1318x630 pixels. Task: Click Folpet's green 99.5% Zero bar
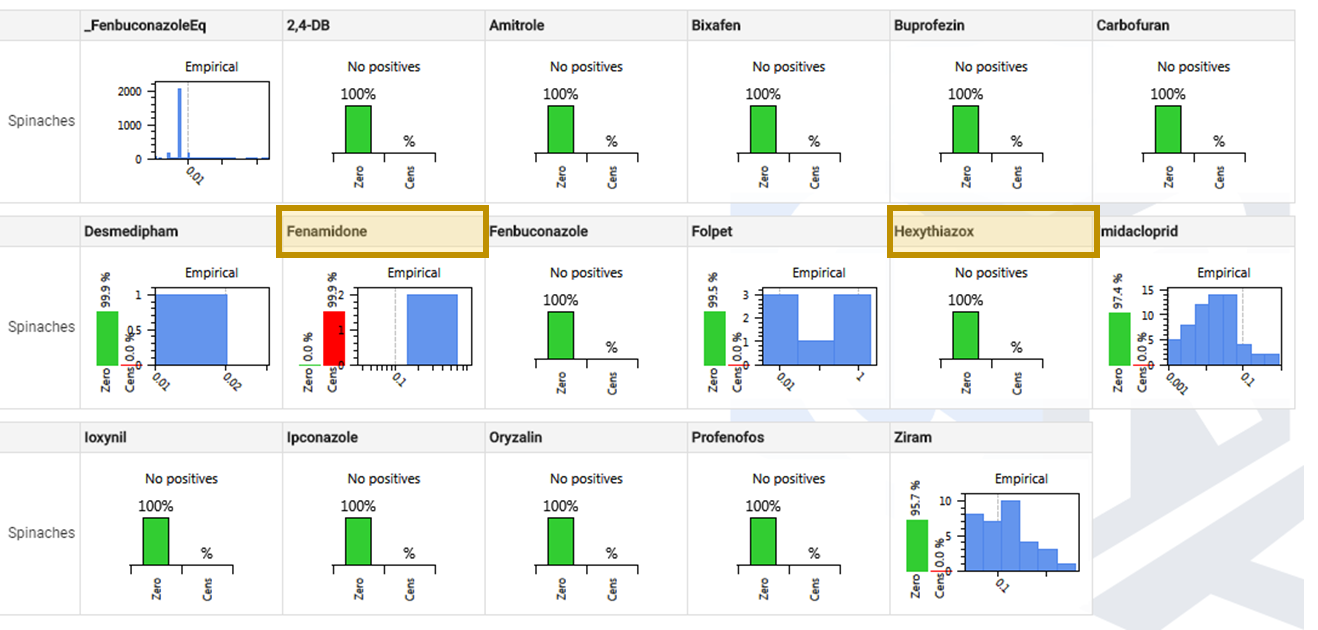pyautogui.click(x=715, y=338)
